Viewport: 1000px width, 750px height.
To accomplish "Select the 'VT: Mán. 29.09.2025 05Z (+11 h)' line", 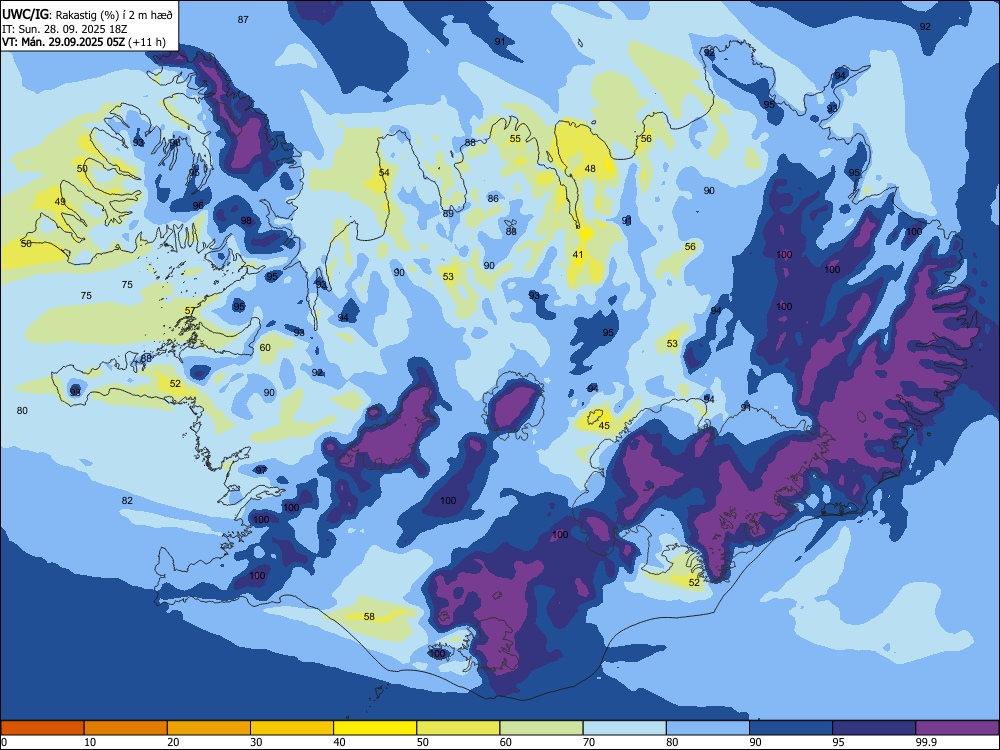I will pyautogui.click(x=84, y=42).
